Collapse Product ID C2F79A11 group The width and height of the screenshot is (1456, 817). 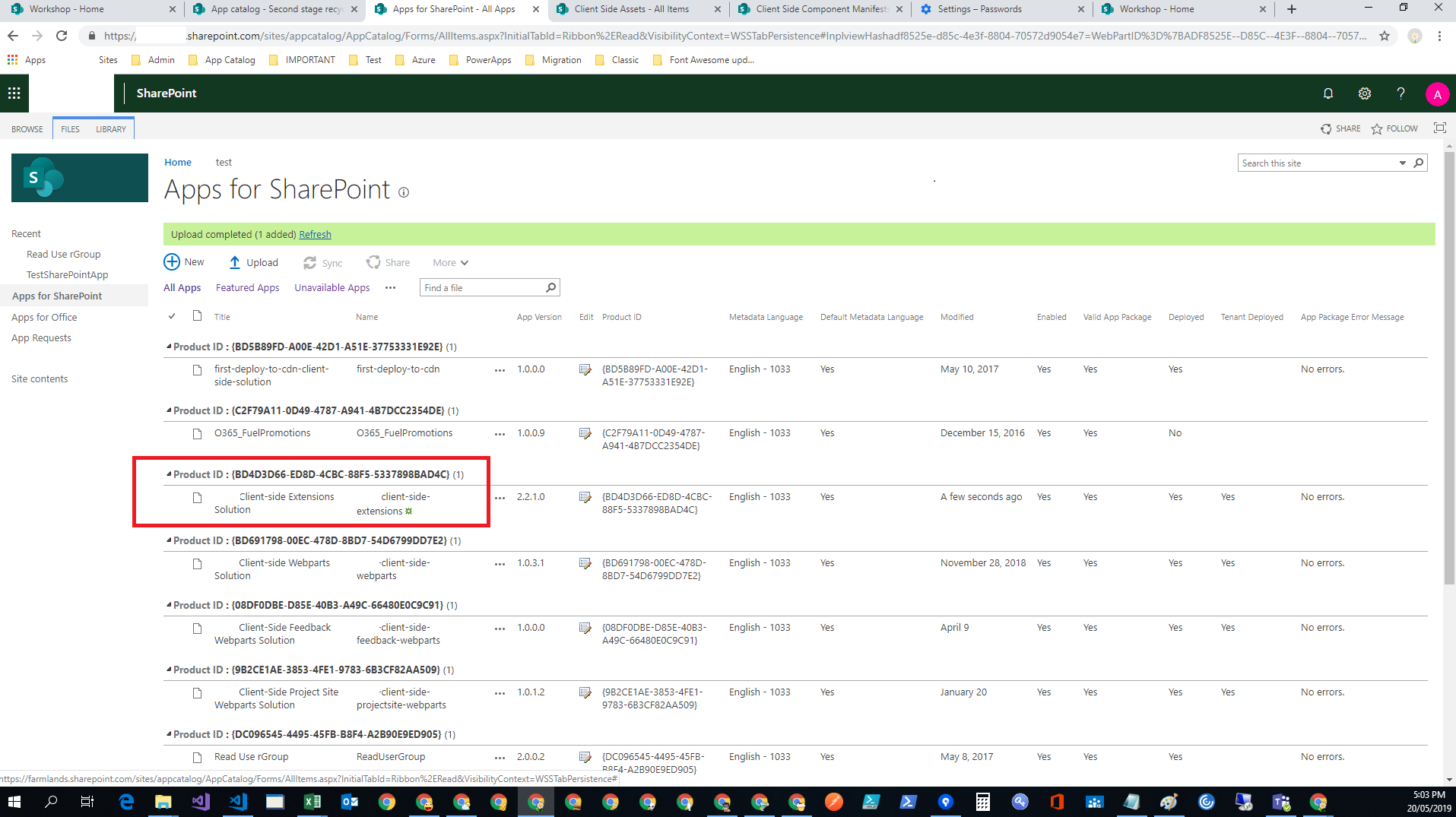tap(169, 410)
